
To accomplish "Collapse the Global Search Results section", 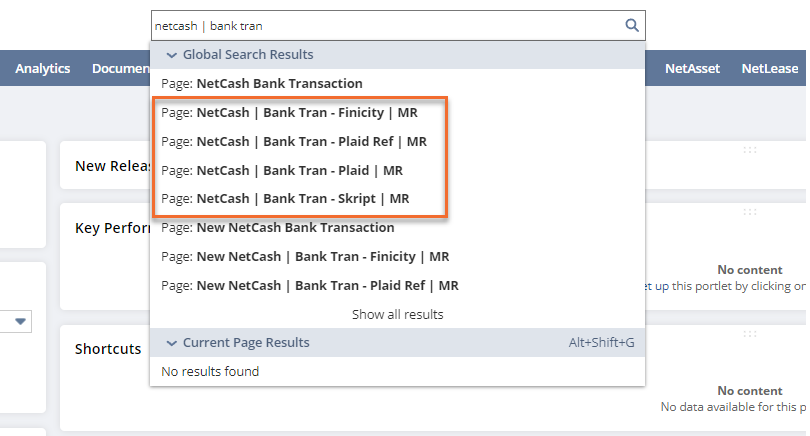I will 172,55.
